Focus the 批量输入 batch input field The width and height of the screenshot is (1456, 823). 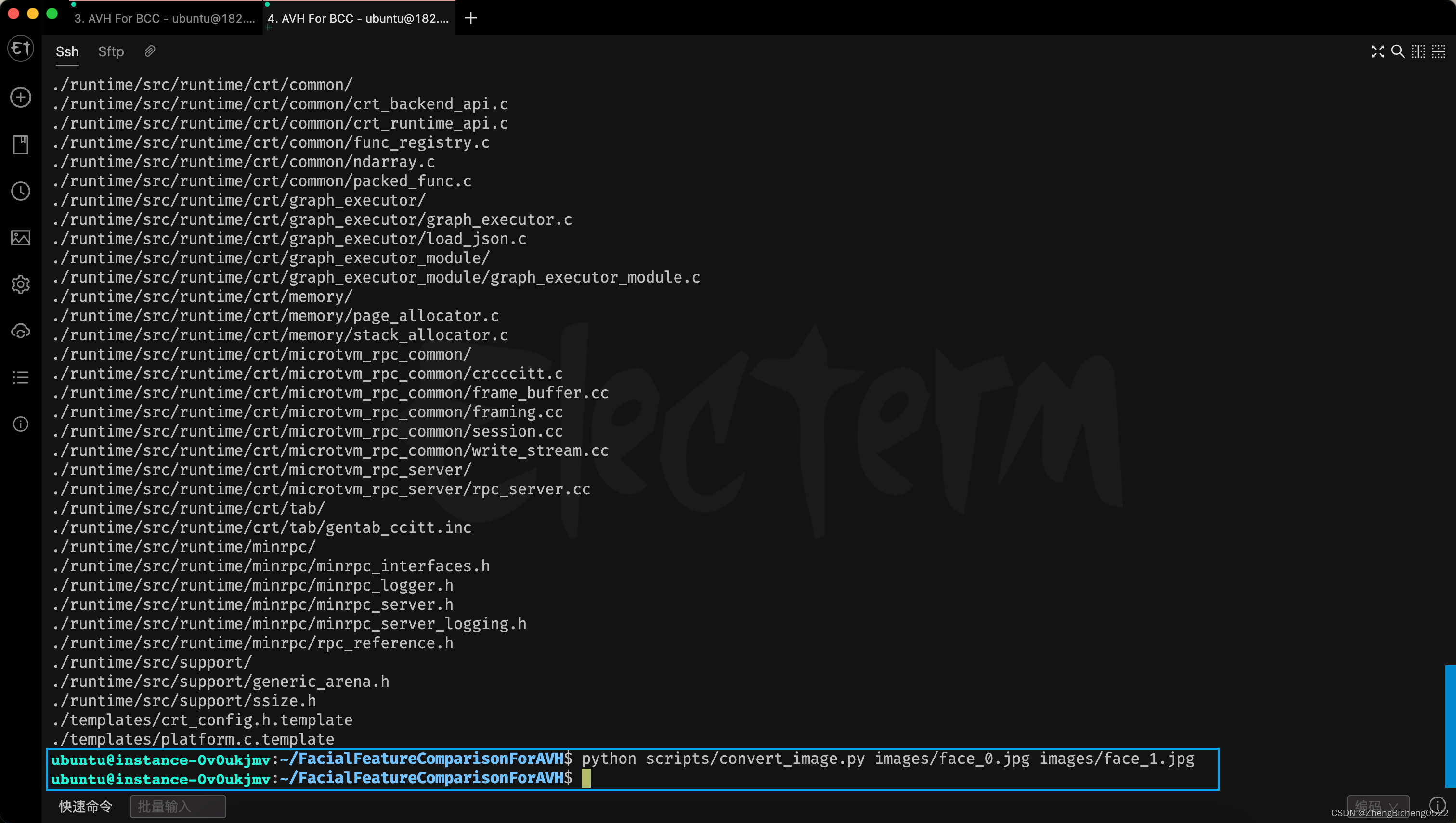pyautogui.click(x=178, y=807)
